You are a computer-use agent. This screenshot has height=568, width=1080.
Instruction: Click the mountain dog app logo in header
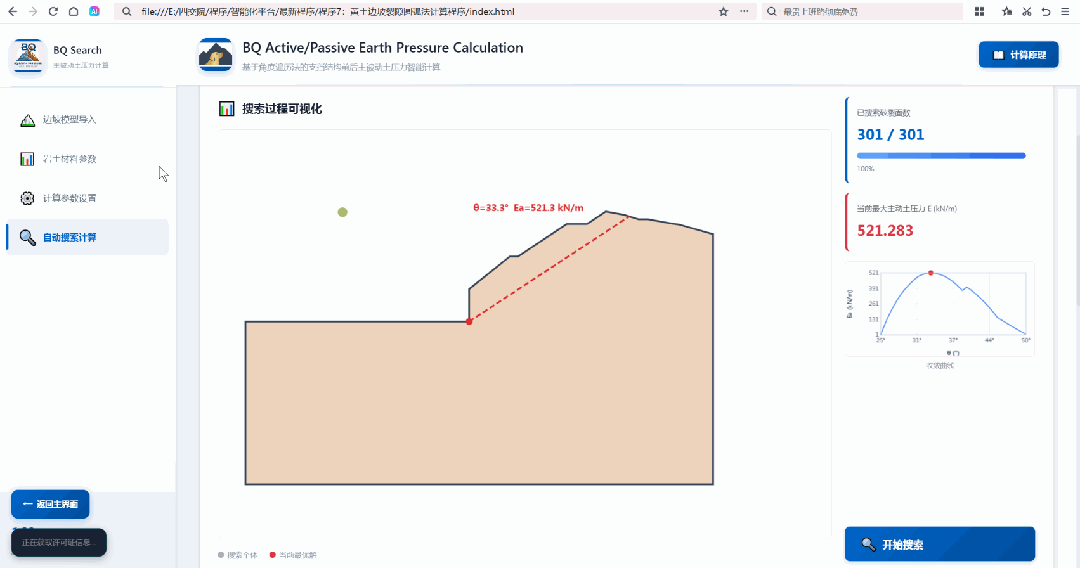click(215, 56)
